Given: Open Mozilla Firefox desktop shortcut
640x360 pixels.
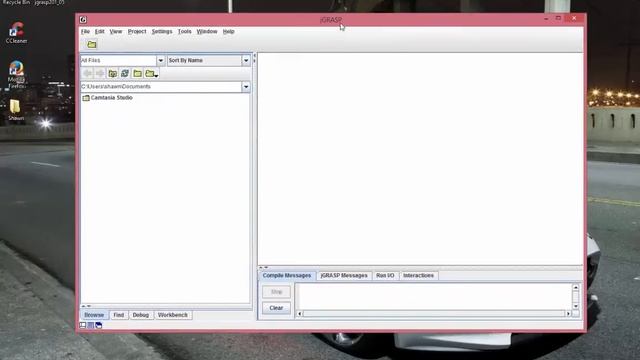Looking at the screenshot, I should point(16,75).
